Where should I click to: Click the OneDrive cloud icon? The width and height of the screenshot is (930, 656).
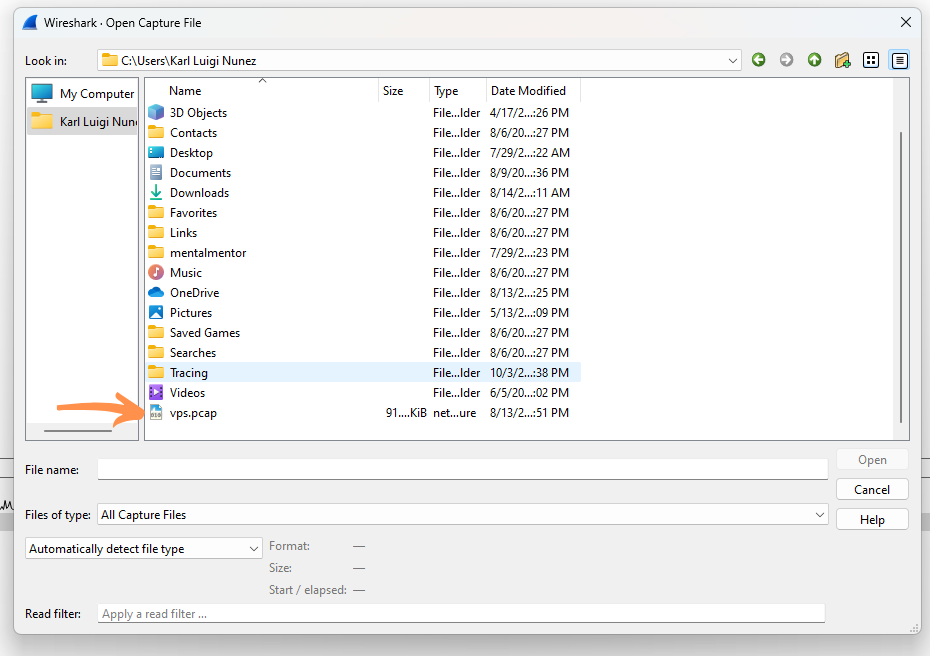156,292
